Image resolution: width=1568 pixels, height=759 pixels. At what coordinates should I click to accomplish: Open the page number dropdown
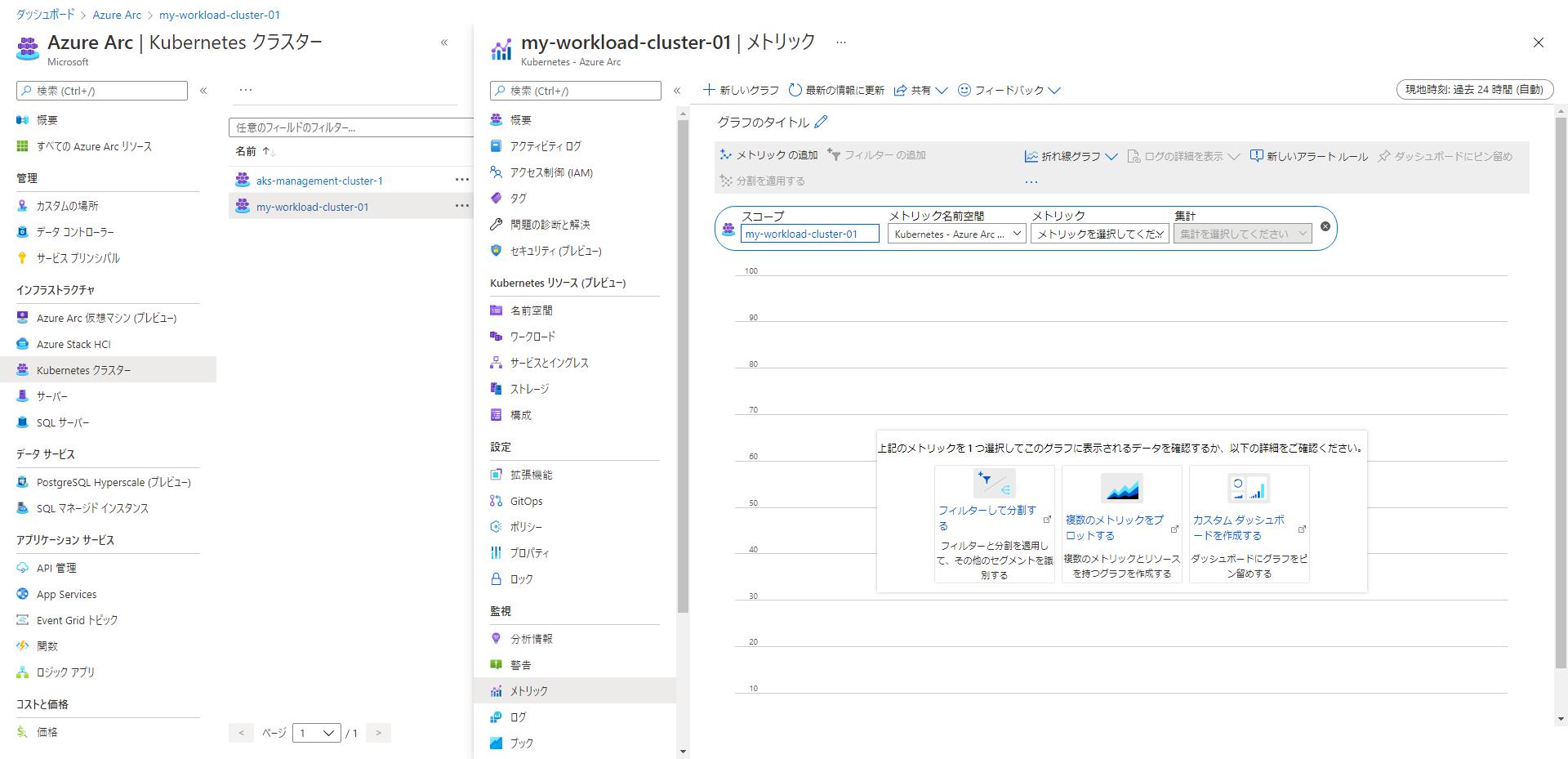point(318,733)
